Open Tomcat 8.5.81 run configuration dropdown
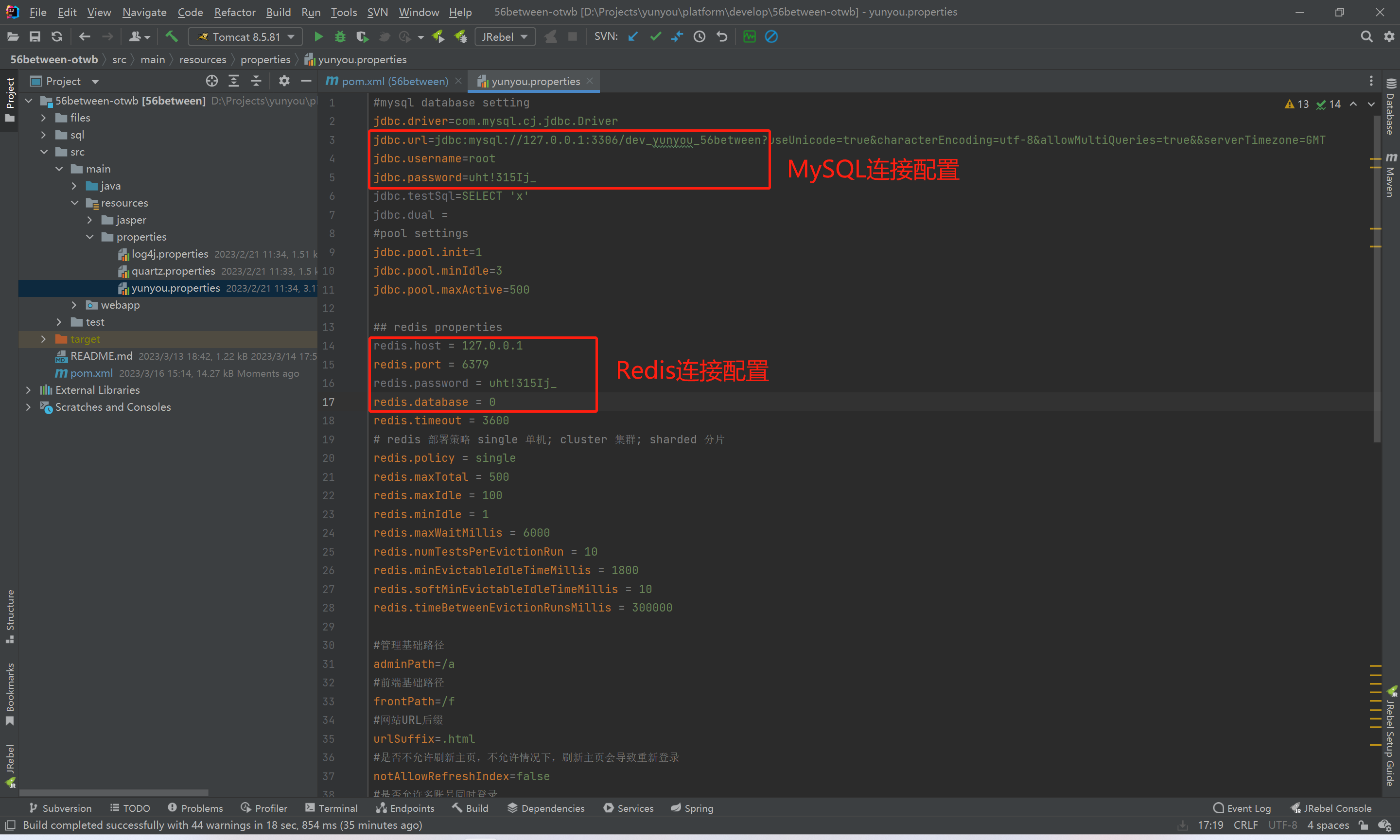 click(245, 37)
